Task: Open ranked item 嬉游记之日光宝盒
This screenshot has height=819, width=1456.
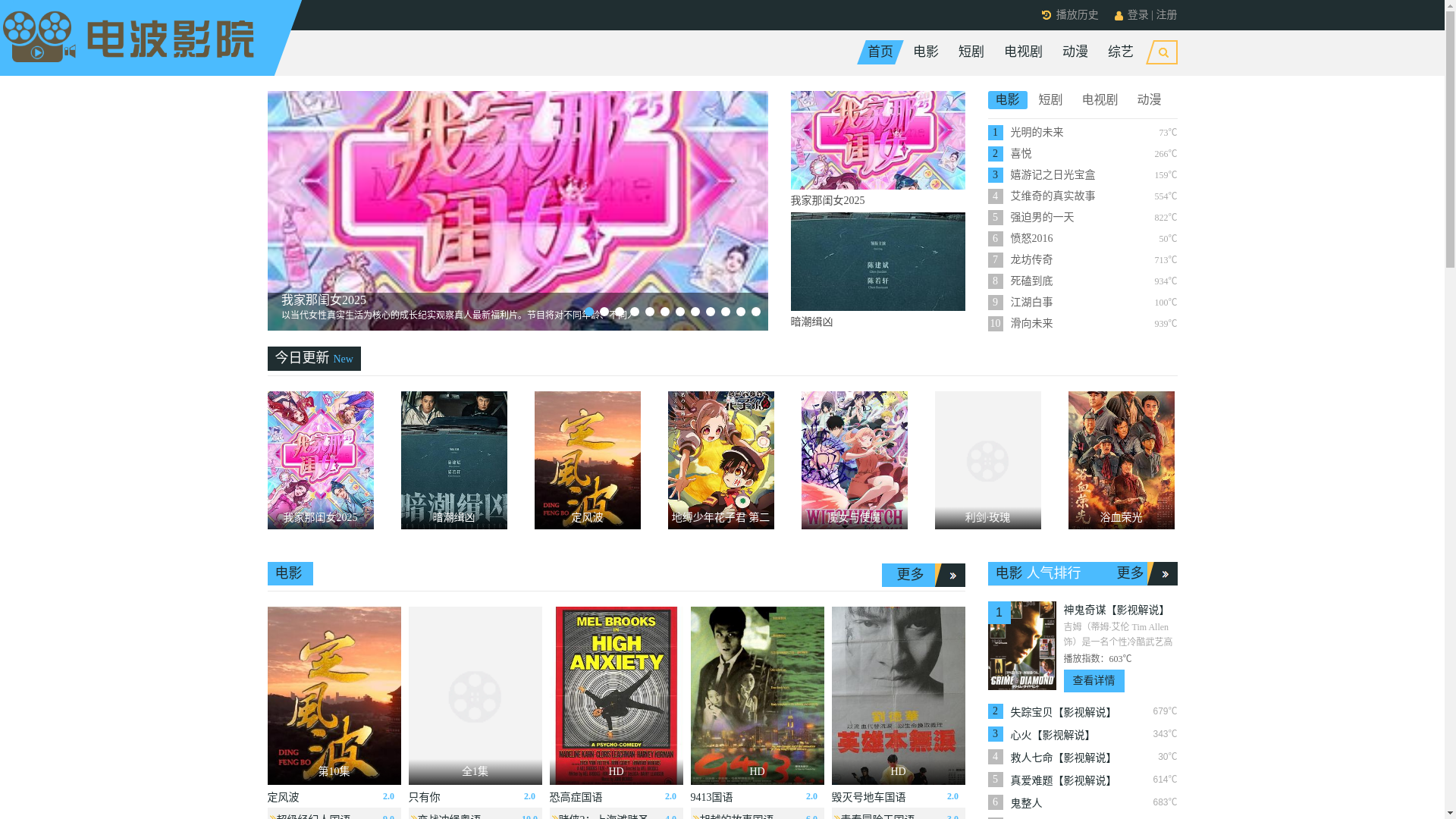Action: 1053,175
